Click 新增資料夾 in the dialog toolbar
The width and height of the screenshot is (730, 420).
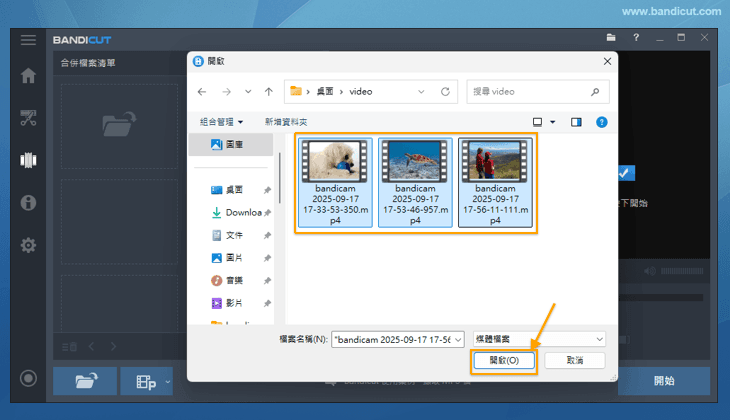286,122
